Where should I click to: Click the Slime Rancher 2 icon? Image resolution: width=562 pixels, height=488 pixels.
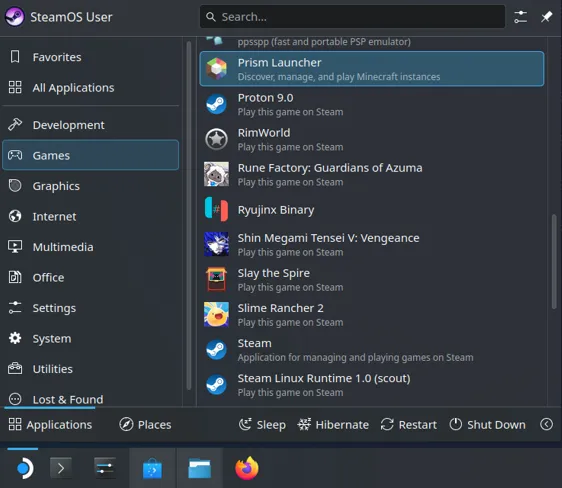216,314
